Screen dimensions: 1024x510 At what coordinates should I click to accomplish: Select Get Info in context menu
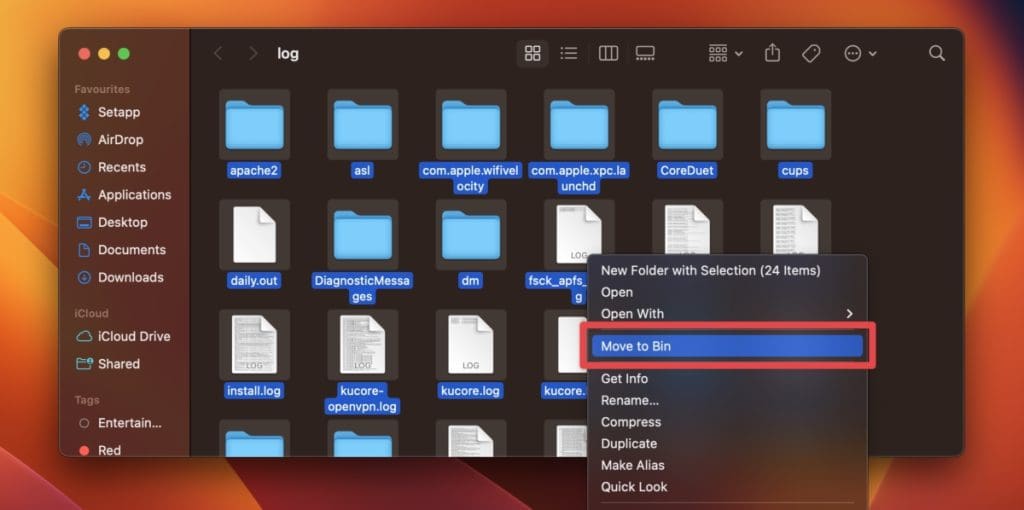(x=624, y=379)
